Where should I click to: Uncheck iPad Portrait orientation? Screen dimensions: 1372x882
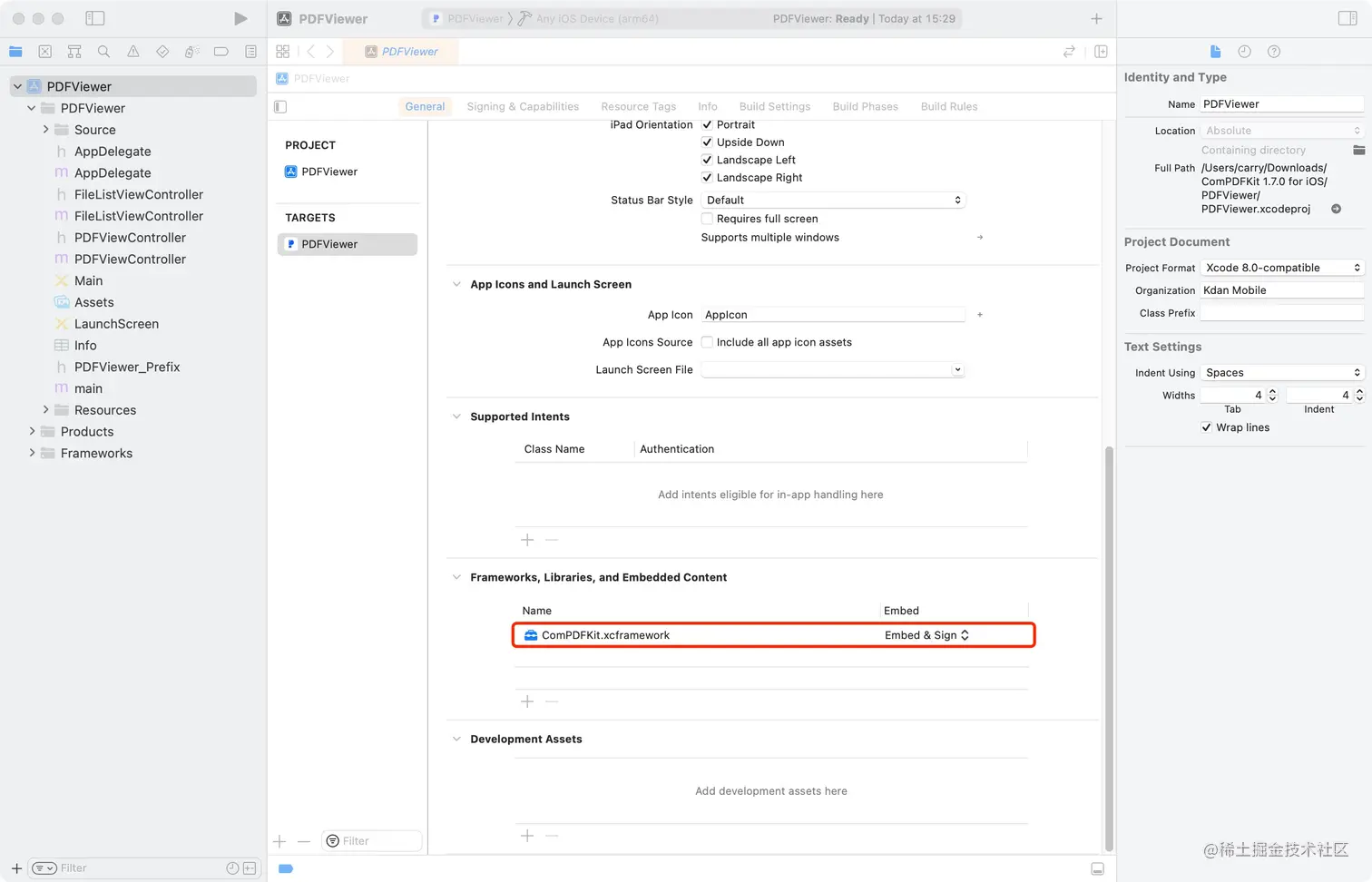(x=707, y=124)
